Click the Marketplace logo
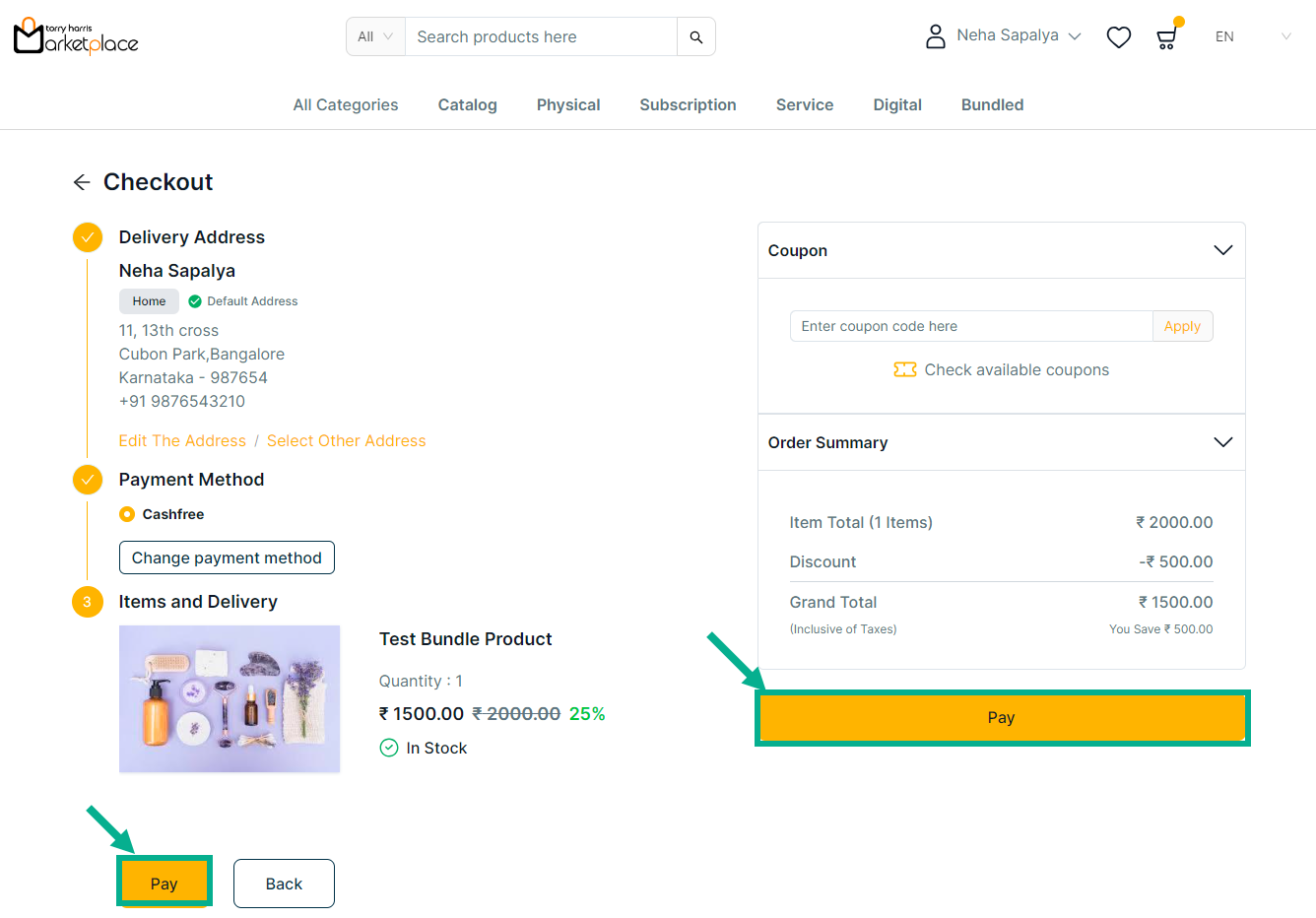This screenshot has height=918, width=1316. click(x=76, y=37)
